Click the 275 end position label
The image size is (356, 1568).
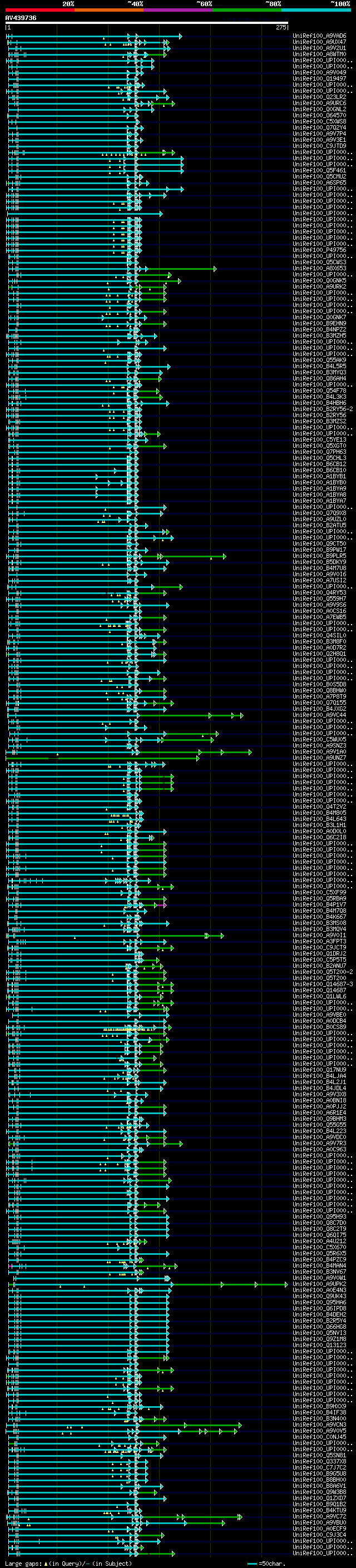click(x=280, y=27)
